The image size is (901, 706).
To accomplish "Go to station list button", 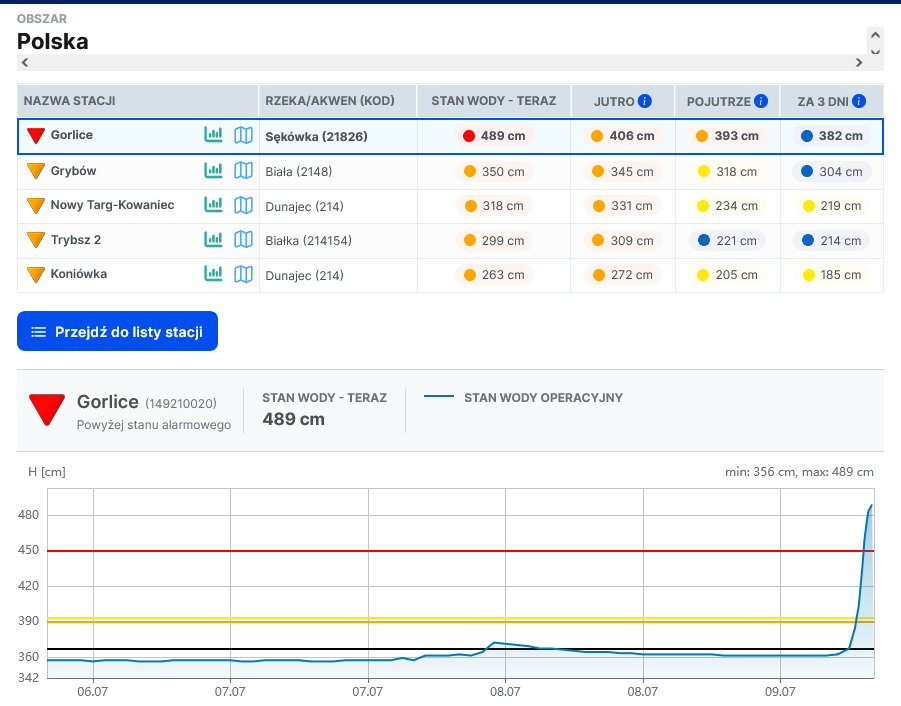I will point(117,331).
